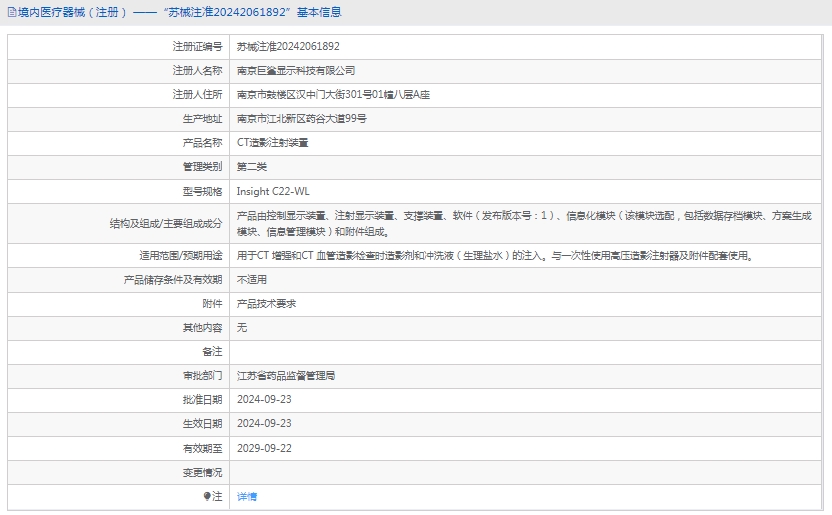Click the registrant address 汉中门大街301号 value
Viewport: 832px width, 515px height.
333,95
